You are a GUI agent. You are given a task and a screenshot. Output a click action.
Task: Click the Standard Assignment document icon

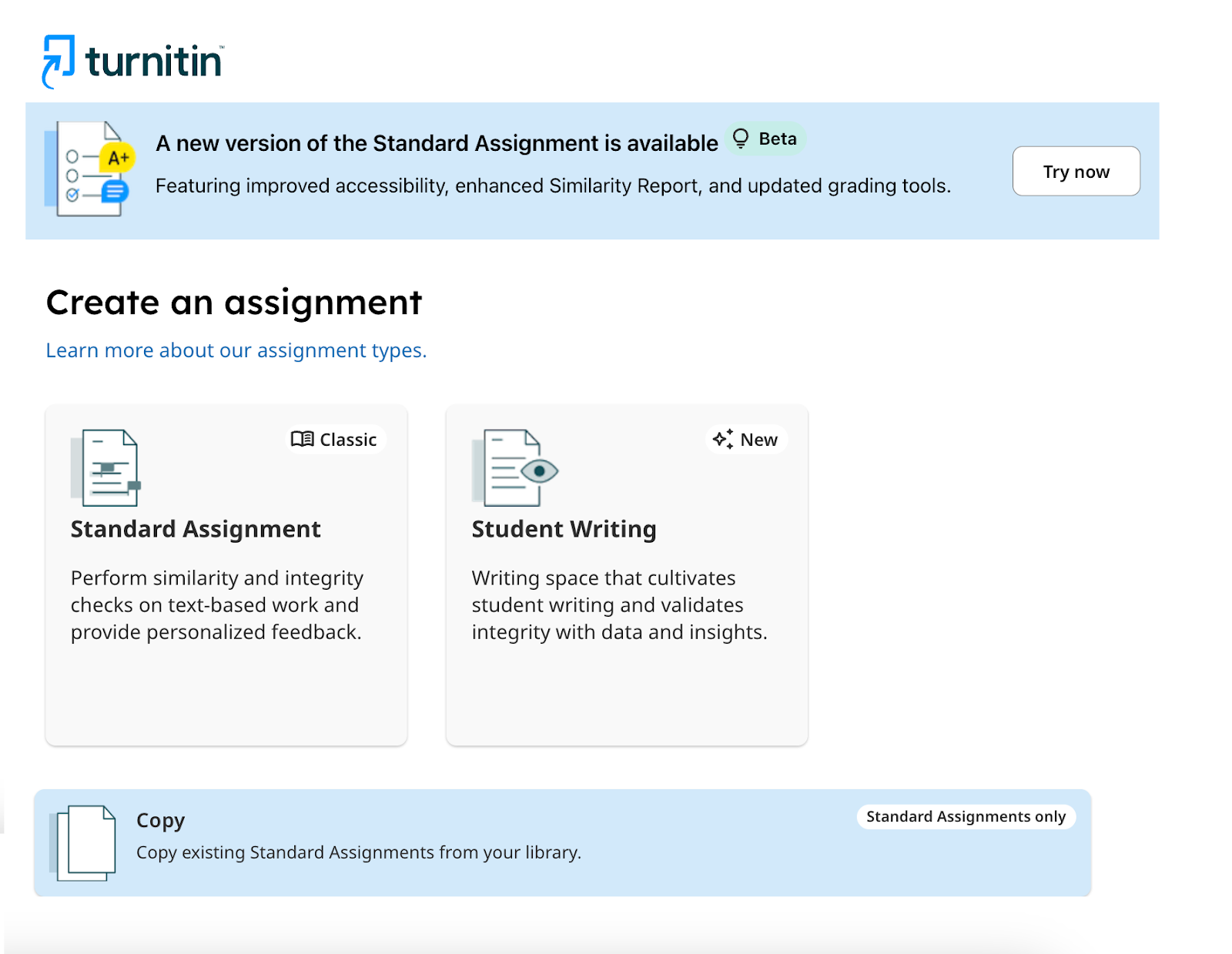point(107,467)
